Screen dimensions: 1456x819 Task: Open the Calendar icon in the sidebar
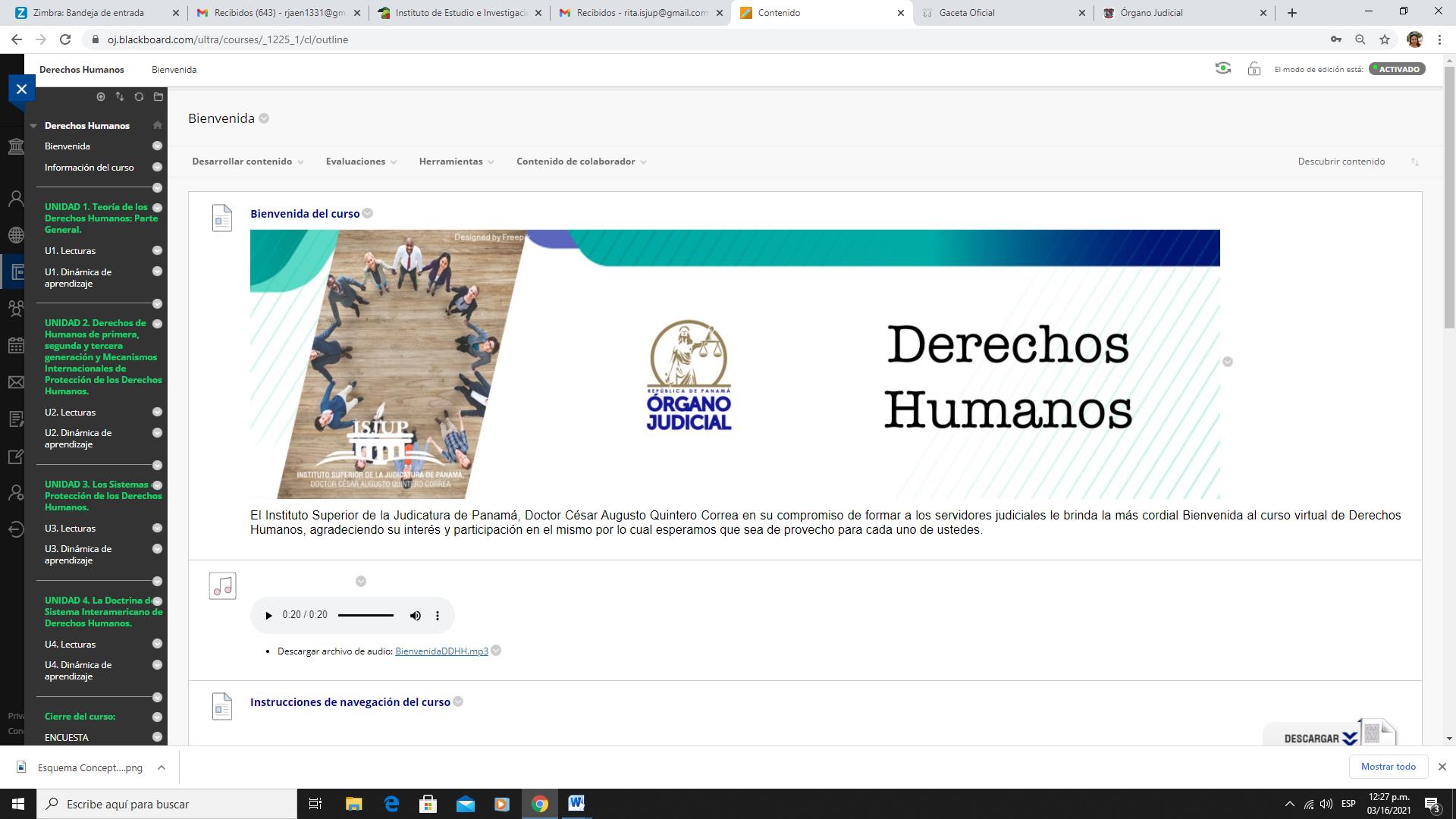pyautogui.click(x=16, y=346)
